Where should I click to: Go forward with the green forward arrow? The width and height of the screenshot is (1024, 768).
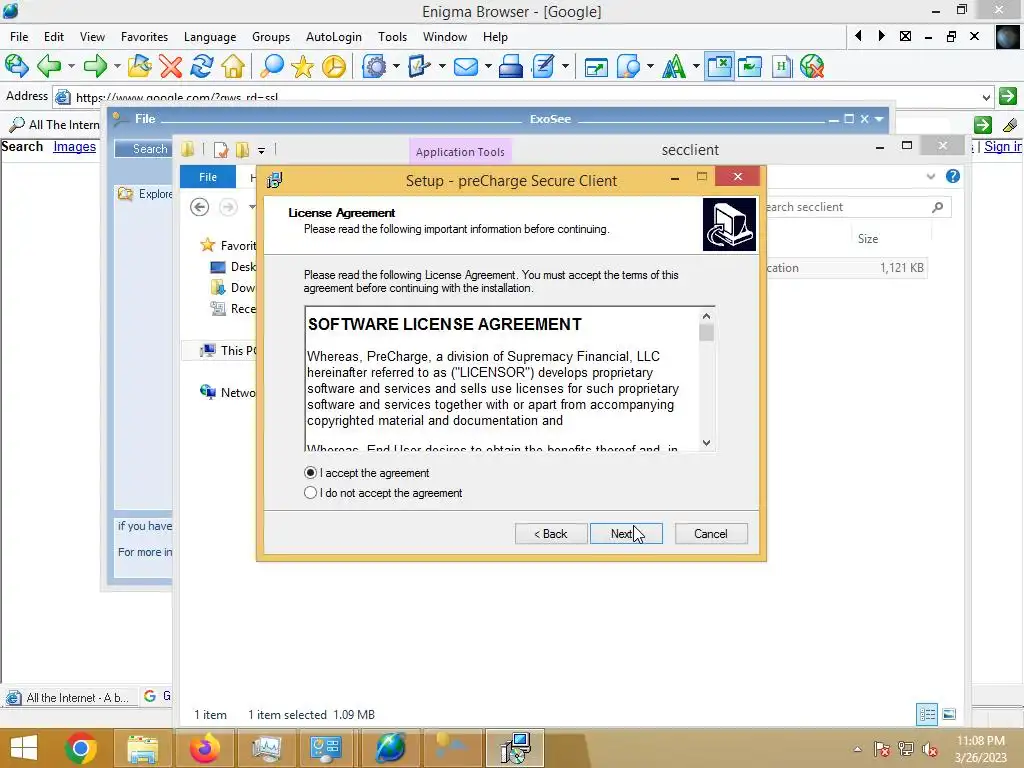tap(95, 67)
